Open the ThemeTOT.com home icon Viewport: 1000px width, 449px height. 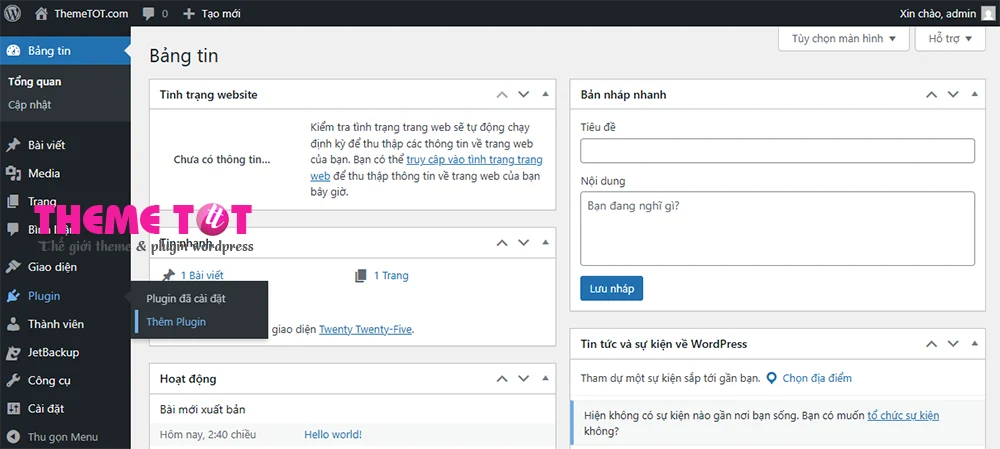point(41,13)
